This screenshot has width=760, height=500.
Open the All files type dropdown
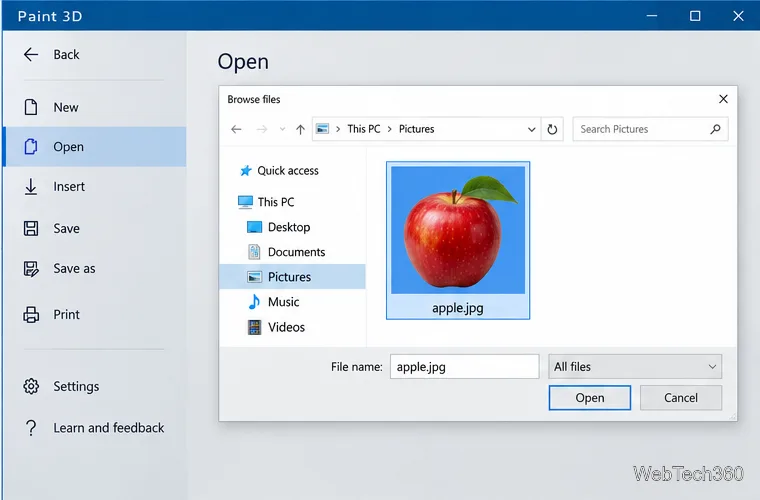point(635,367)
